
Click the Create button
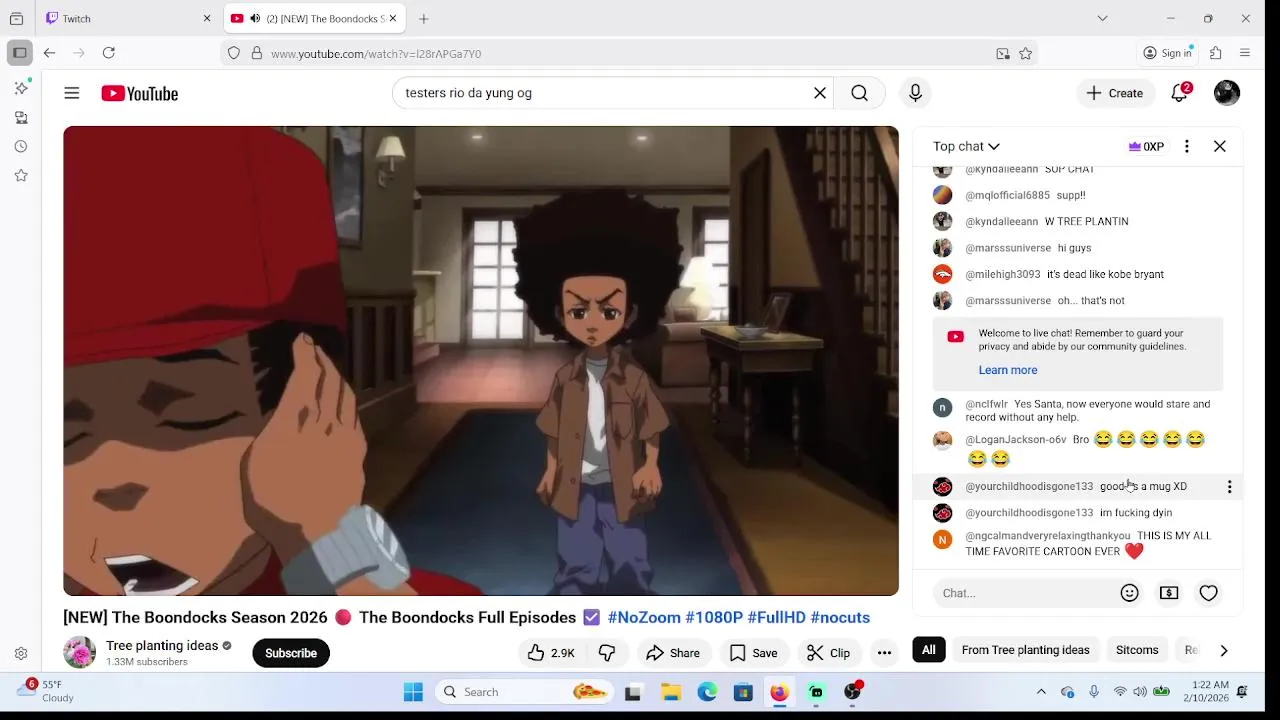[x=1115, y=93]
